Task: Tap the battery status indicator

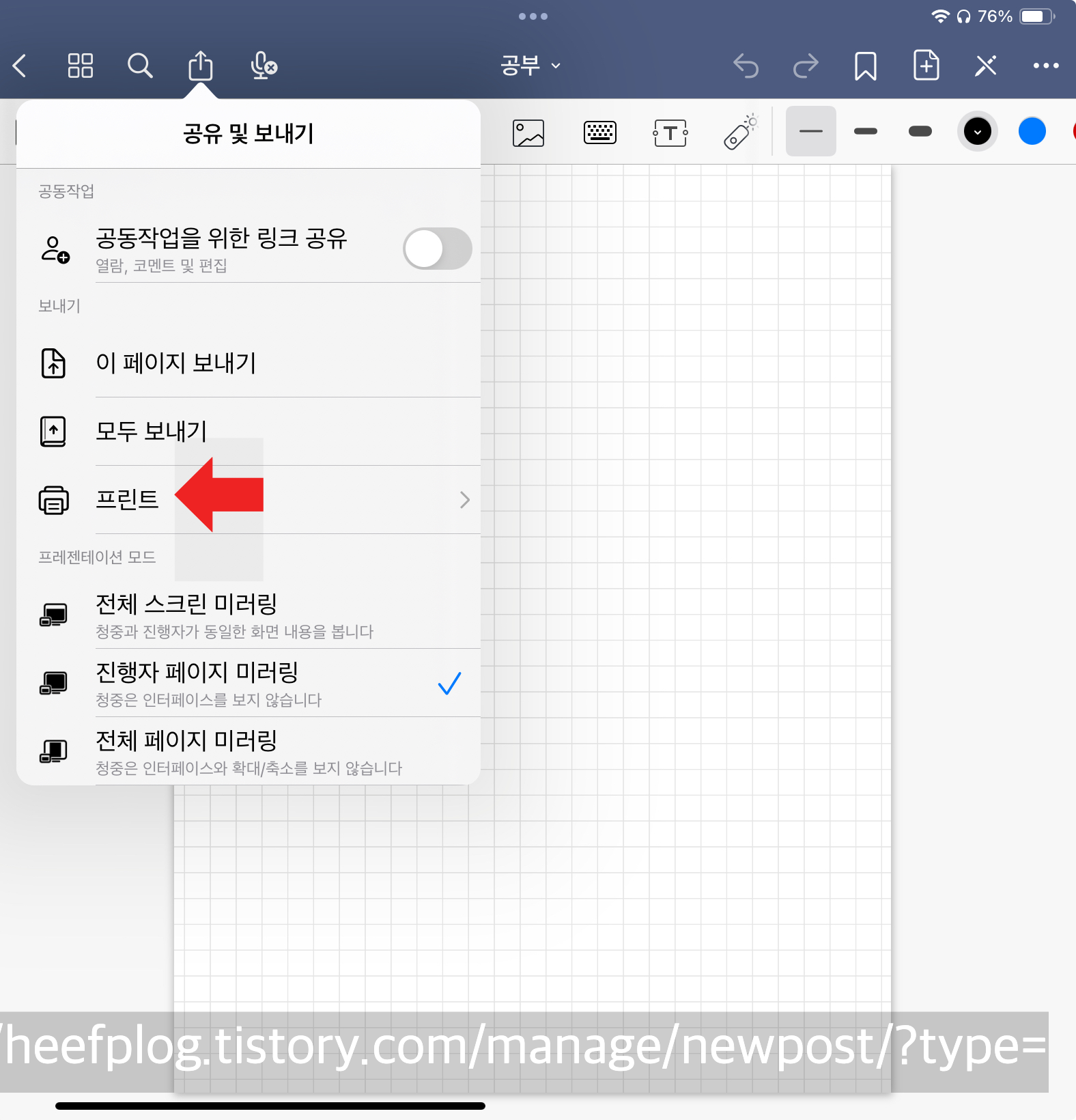Action: tap(1038, 16)
